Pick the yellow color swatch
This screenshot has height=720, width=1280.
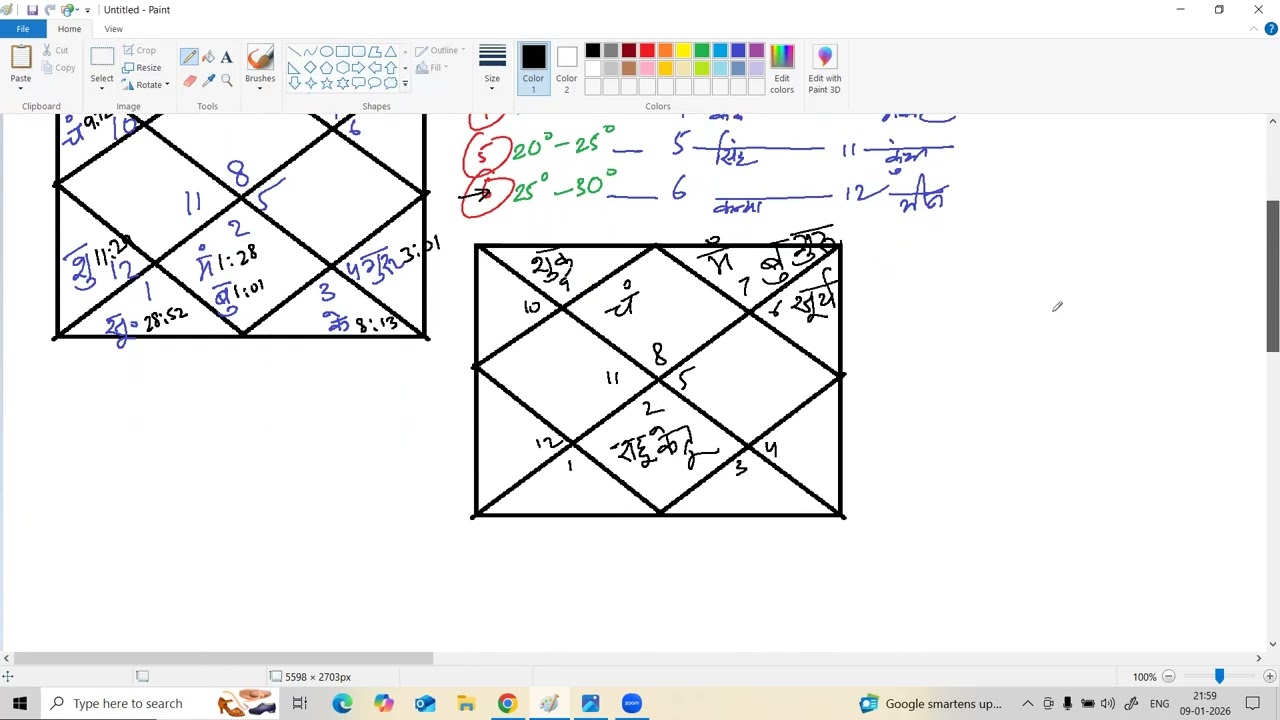(x=684, y=51)
